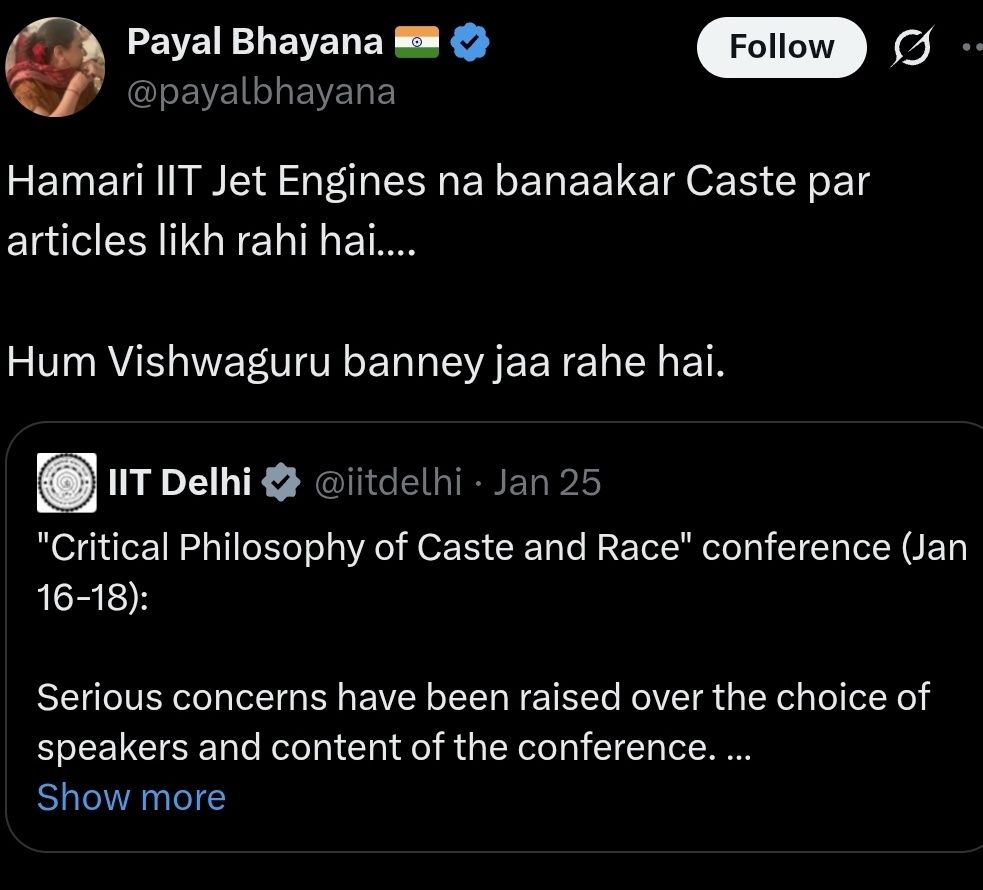This screenshot has height=890, width=983.
Task: Visit the @payalbhayana handle
Action: 261,92
